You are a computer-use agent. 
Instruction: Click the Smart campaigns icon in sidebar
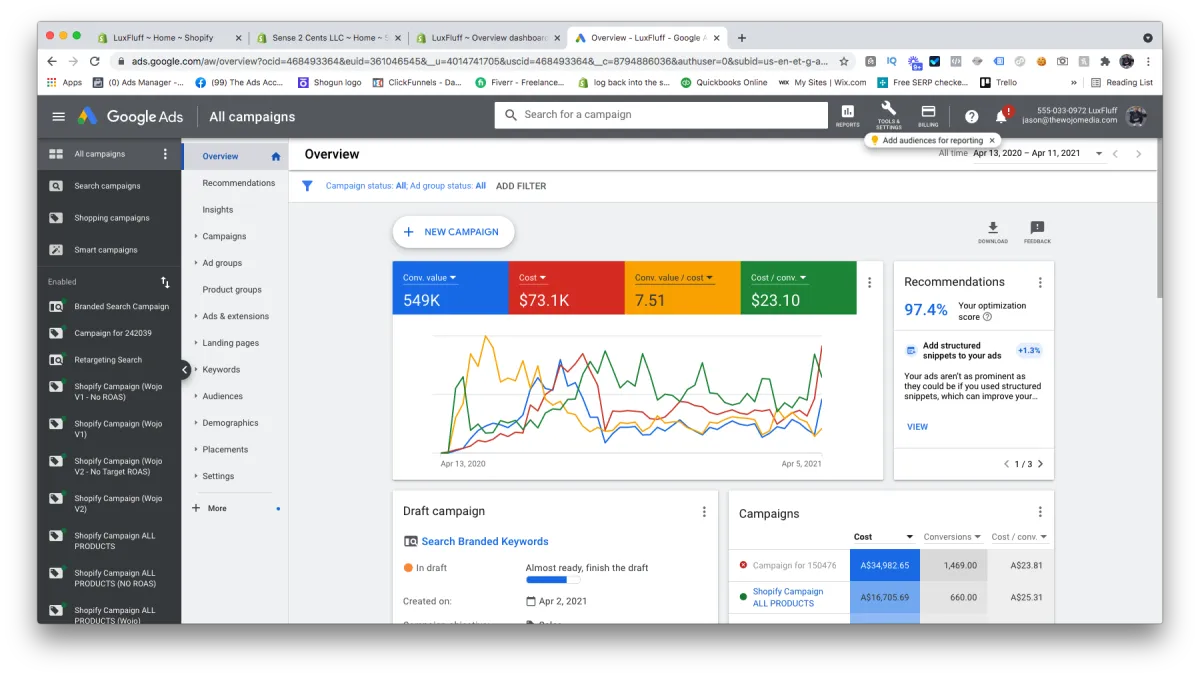click(x=57, y=250)
